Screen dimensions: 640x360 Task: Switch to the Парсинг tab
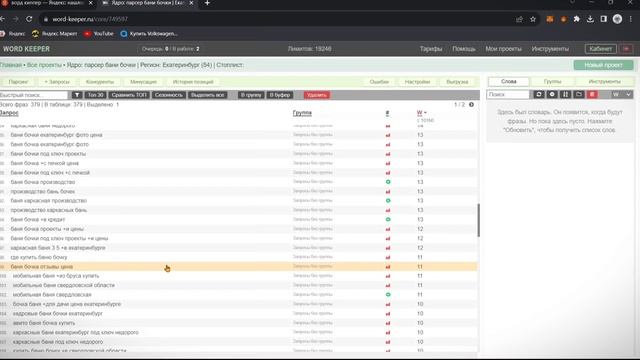tap(18, 82)
